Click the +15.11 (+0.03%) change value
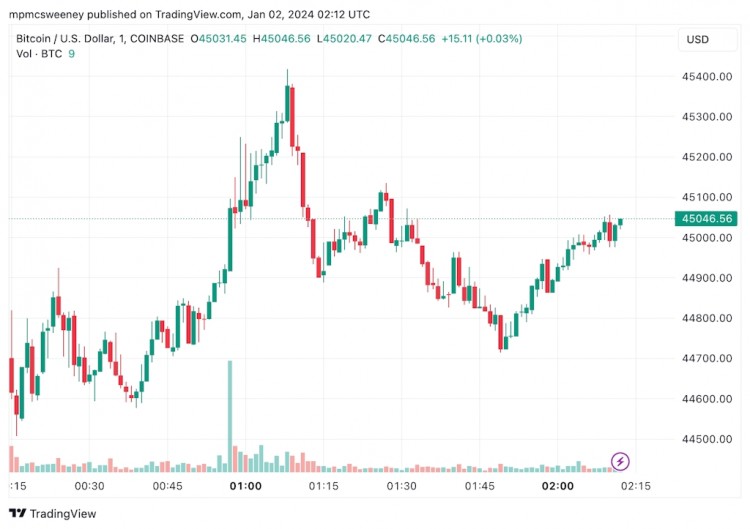Viewport: 750px width, 529px height. [x=481, y=39]
